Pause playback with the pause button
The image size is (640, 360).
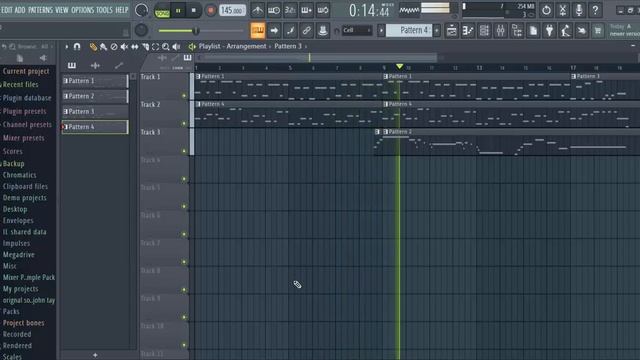[178, 11]
